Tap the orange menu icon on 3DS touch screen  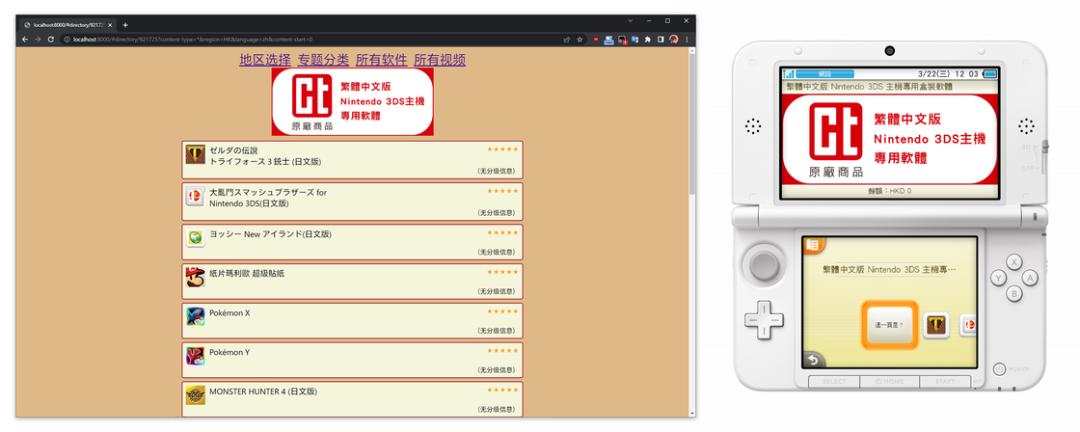pyautogui.click(x=813, y=246)
